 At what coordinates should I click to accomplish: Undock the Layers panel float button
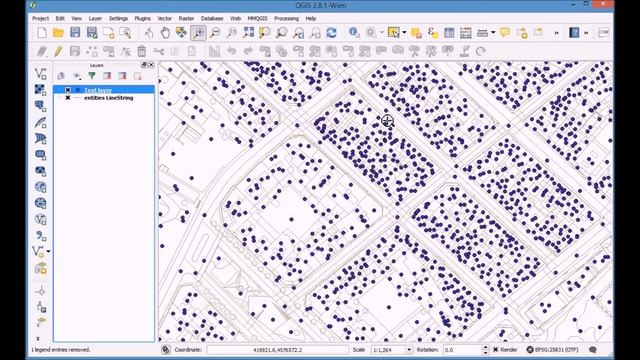click(144, 65)
